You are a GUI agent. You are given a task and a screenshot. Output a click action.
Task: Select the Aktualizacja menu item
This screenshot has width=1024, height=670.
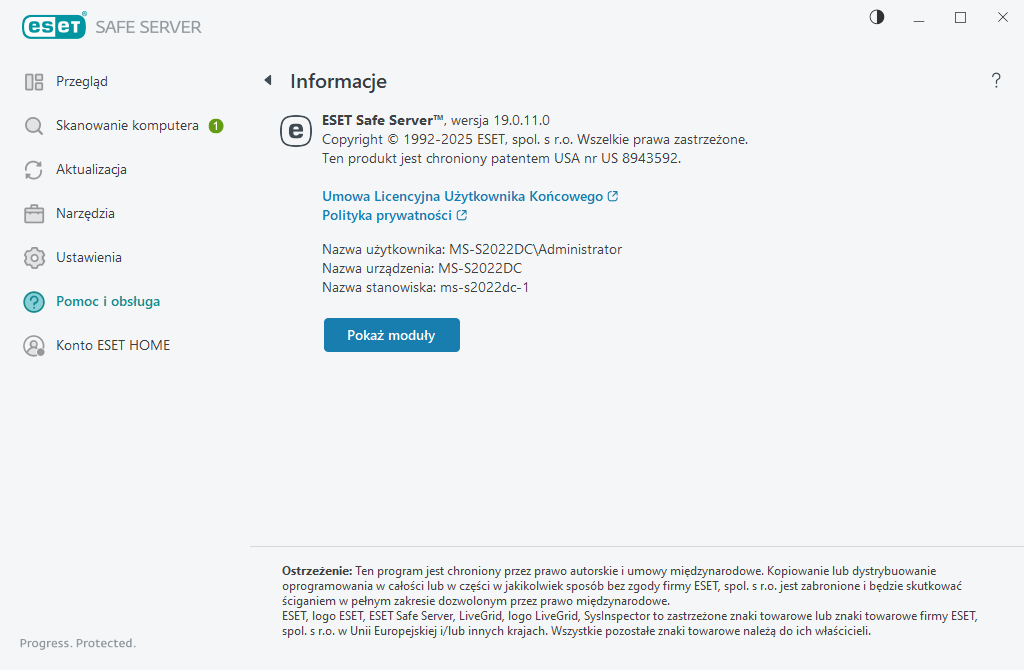[x=91, y=170]
